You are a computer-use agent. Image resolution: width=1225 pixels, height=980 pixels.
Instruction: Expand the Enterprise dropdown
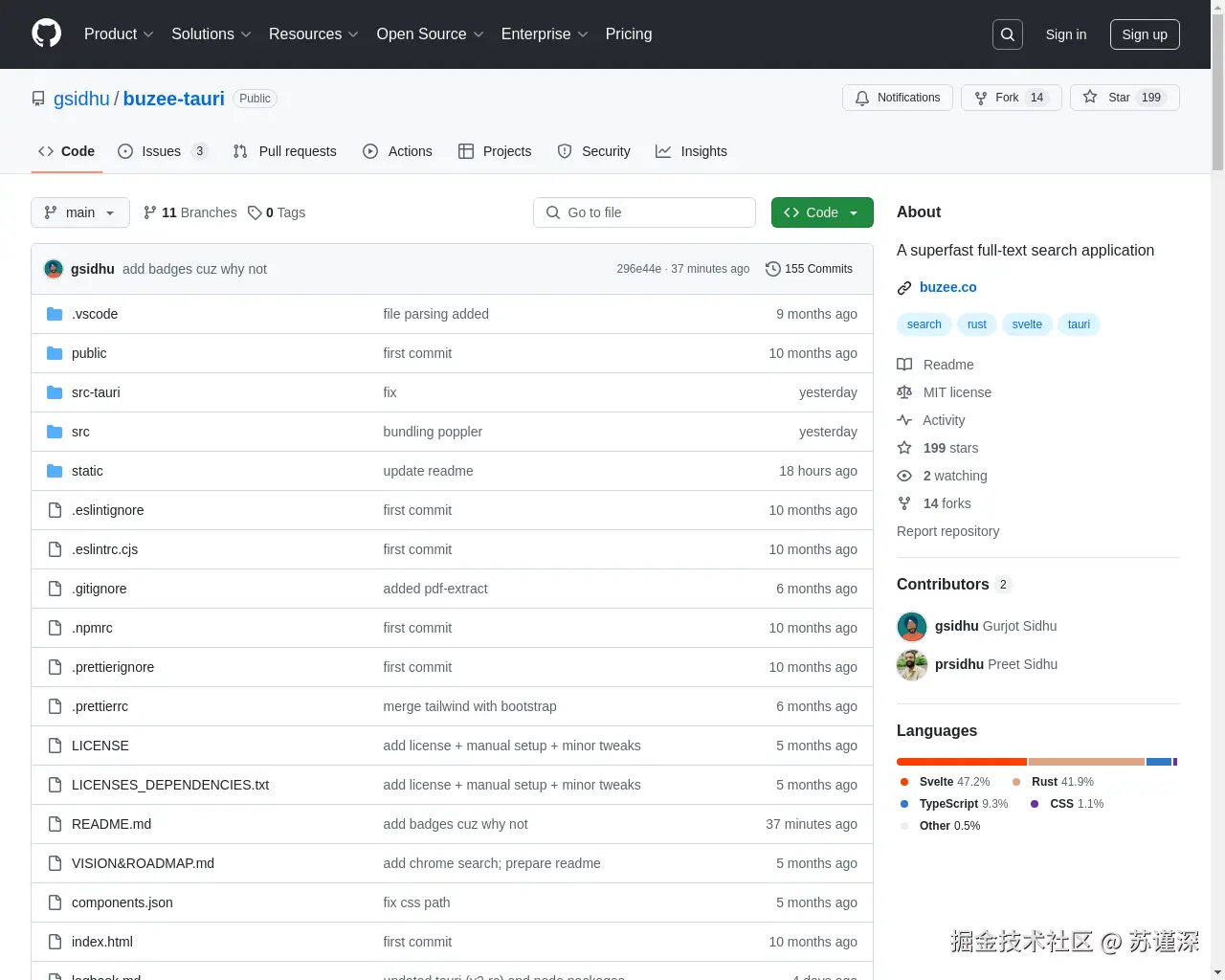click(545, 34)
